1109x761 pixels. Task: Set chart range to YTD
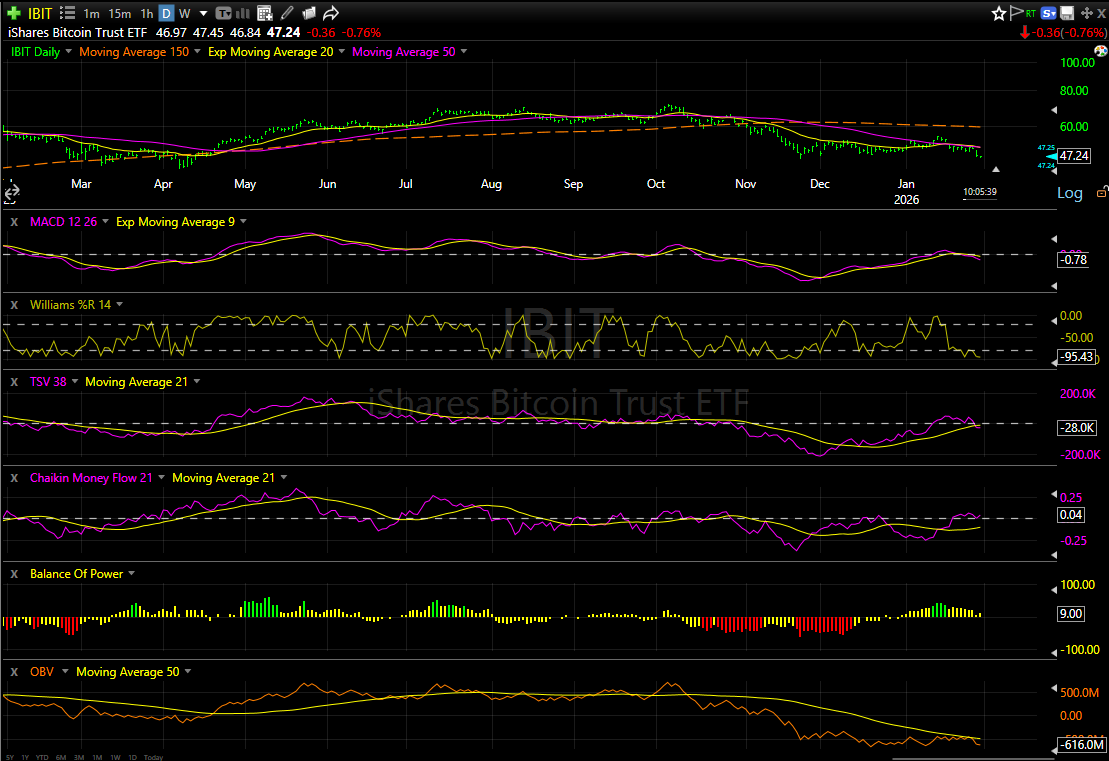point(40,757)
